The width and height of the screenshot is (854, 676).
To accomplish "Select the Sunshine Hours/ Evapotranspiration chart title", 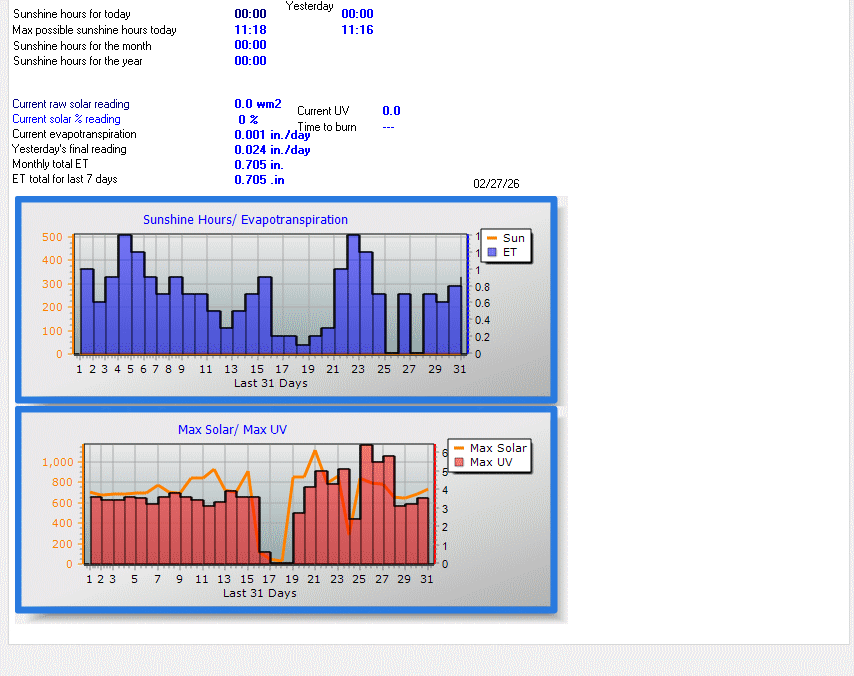I will [x=245, y=219].
